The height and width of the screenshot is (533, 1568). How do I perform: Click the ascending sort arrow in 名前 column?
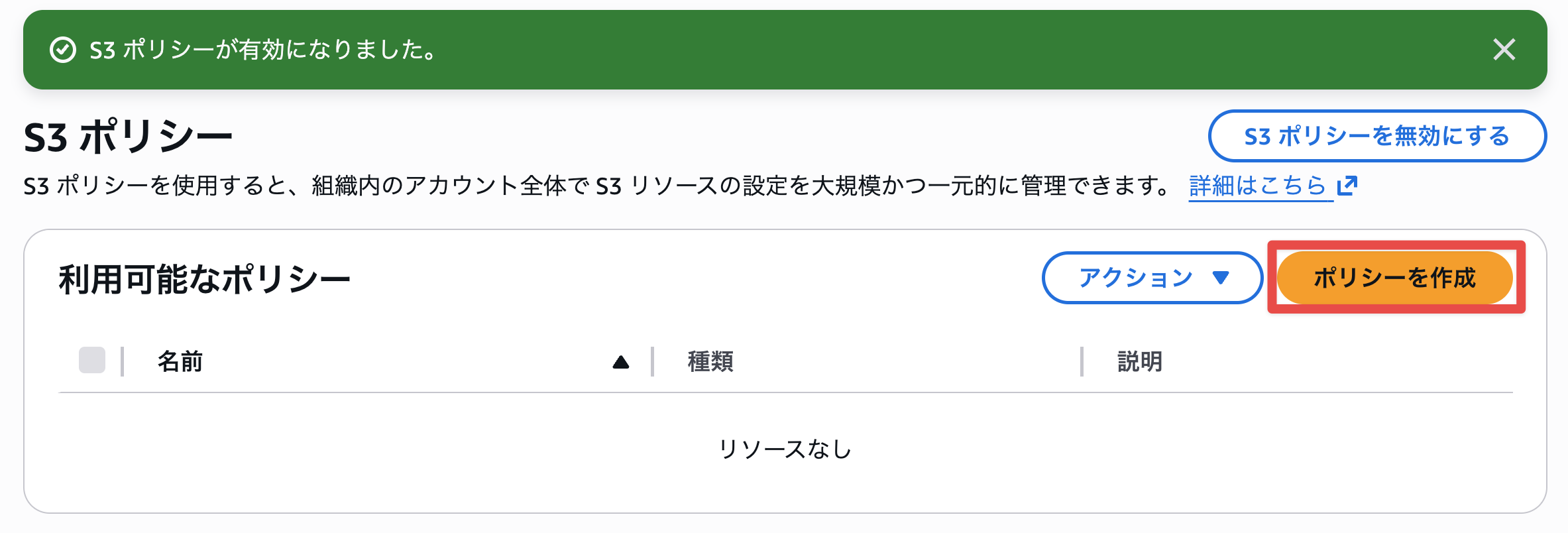click(x=620, y=362)
